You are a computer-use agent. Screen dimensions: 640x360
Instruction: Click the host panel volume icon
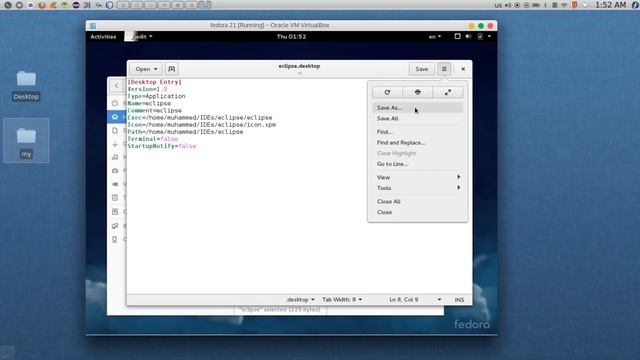point(508,5)
